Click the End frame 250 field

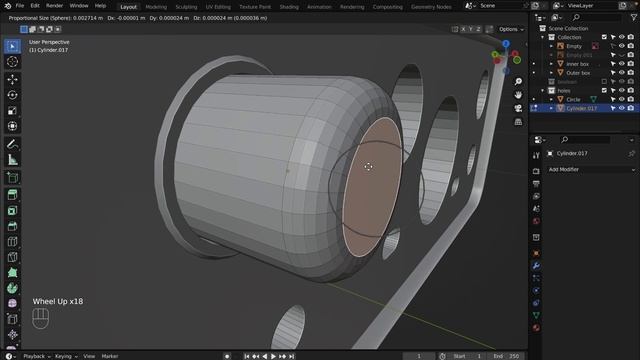coord(506,356)
